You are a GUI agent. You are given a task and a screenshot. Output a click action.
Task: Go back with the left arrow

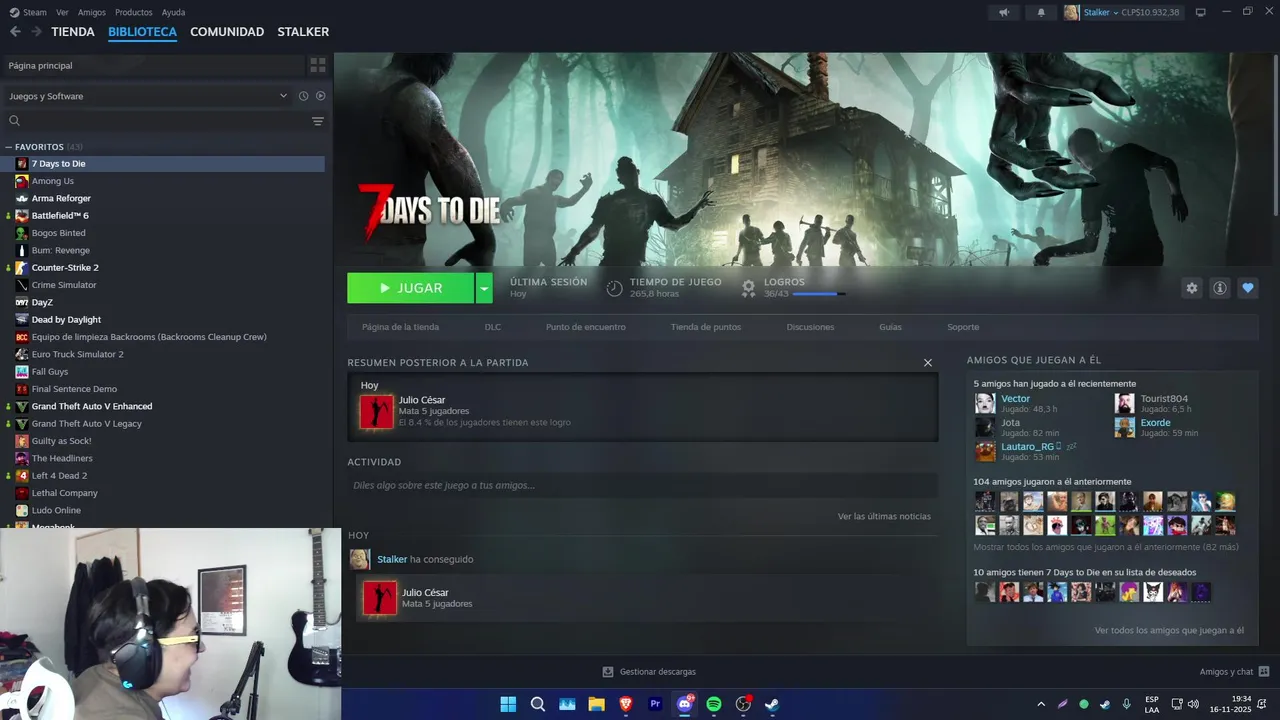tap(15, 32)
